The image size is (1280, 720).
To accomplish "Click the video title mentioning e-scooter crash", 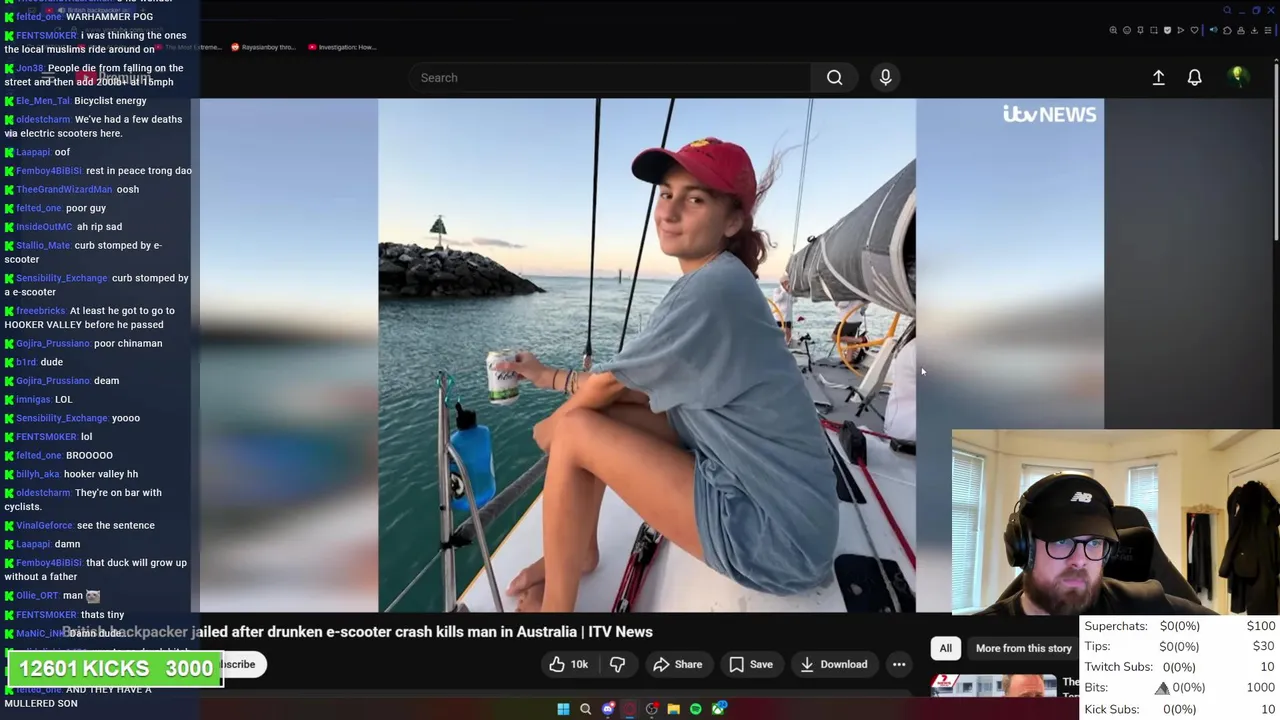I will pyautogui.click(x=357, y=632).
